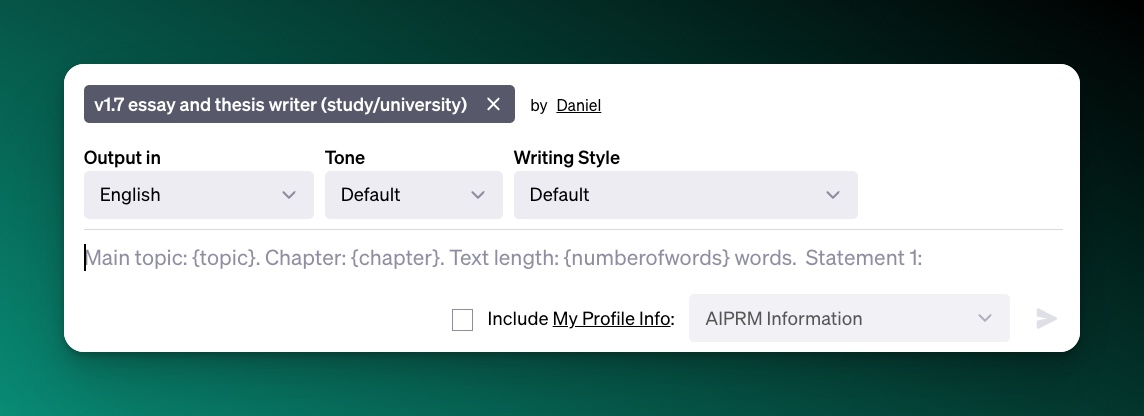Click the v1.7 essay and thesis writer title
The height and width of the screenshot is (416, 1144).
point(280,105)
